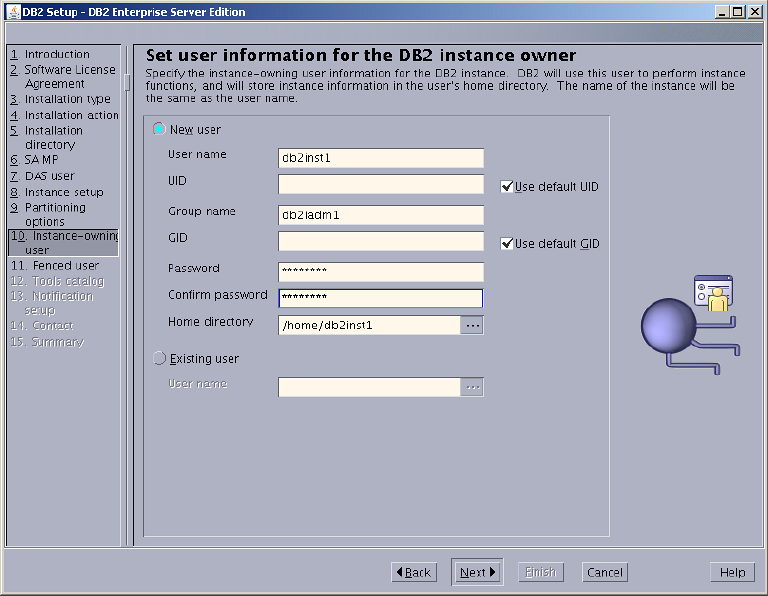Select step 10 Instance-owning user
This screenshot has height=596, width=768.
pyautogui.click(x=64, y=242)
